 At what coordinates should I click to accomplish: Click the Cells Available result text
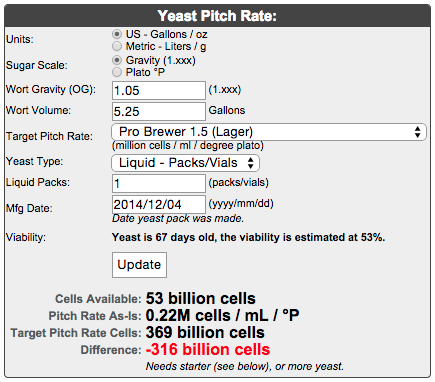click(201, 298)
